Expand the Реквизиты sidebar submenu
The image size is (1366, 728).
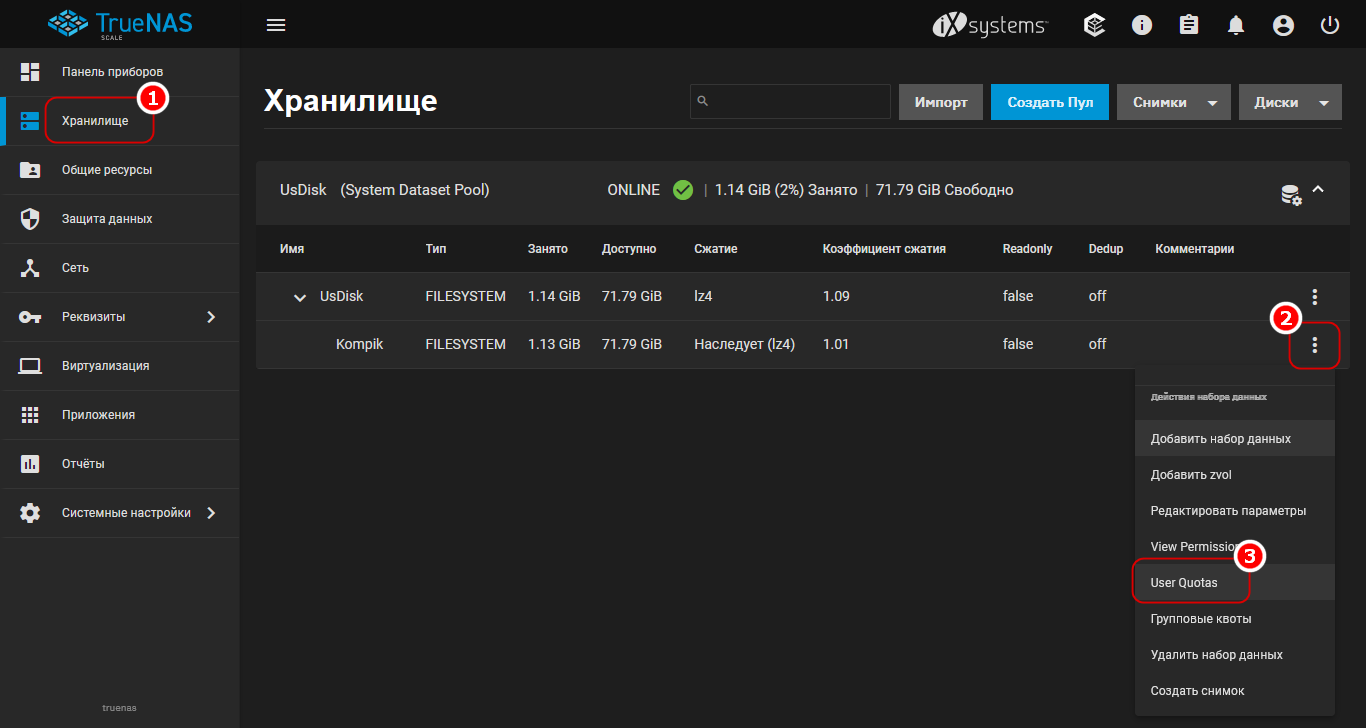[x=211, y=317]
